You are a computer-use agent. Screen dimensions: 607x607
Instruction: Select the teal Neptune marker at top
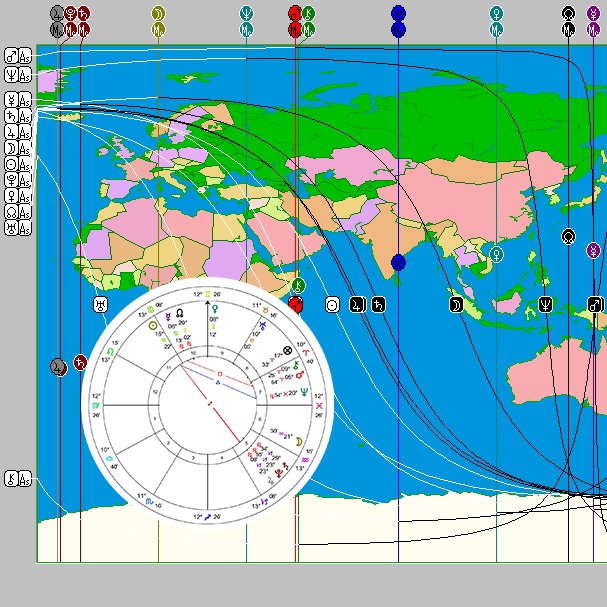(x=246, y=13)
